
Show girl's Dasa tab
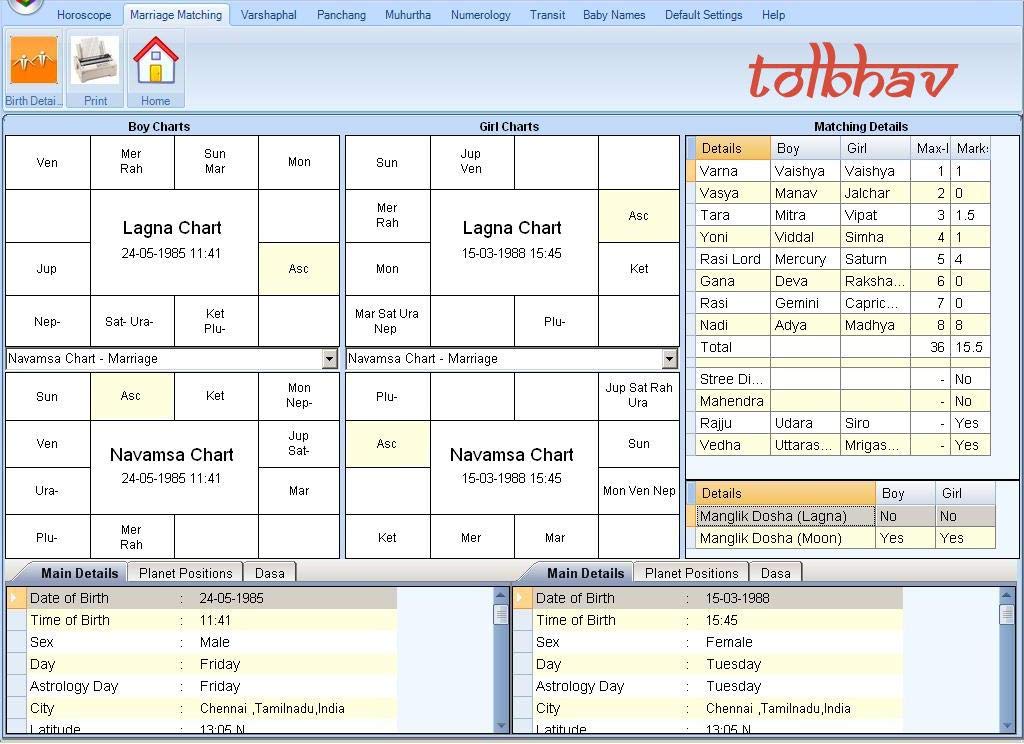click(775, 573)
